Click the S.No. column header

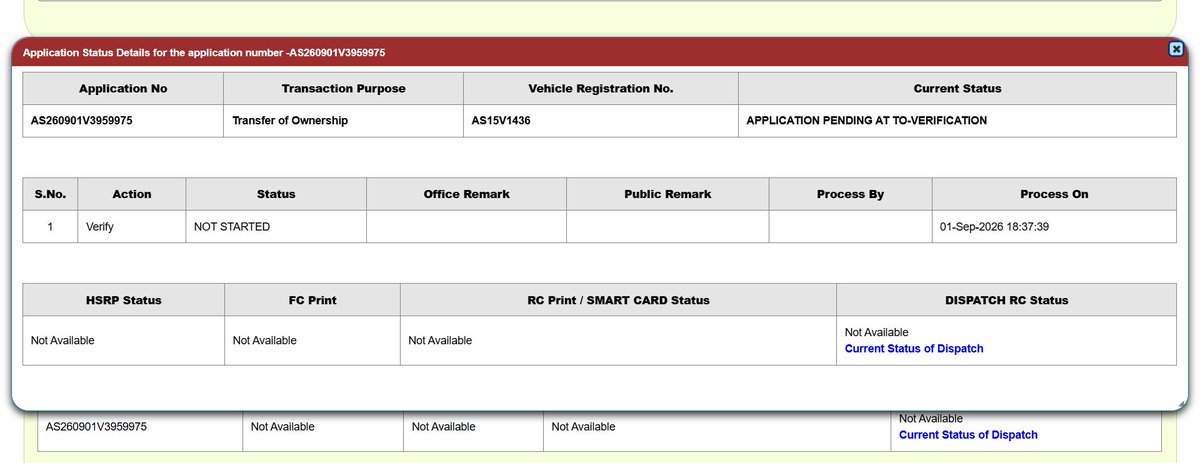(x=50, y=194)
